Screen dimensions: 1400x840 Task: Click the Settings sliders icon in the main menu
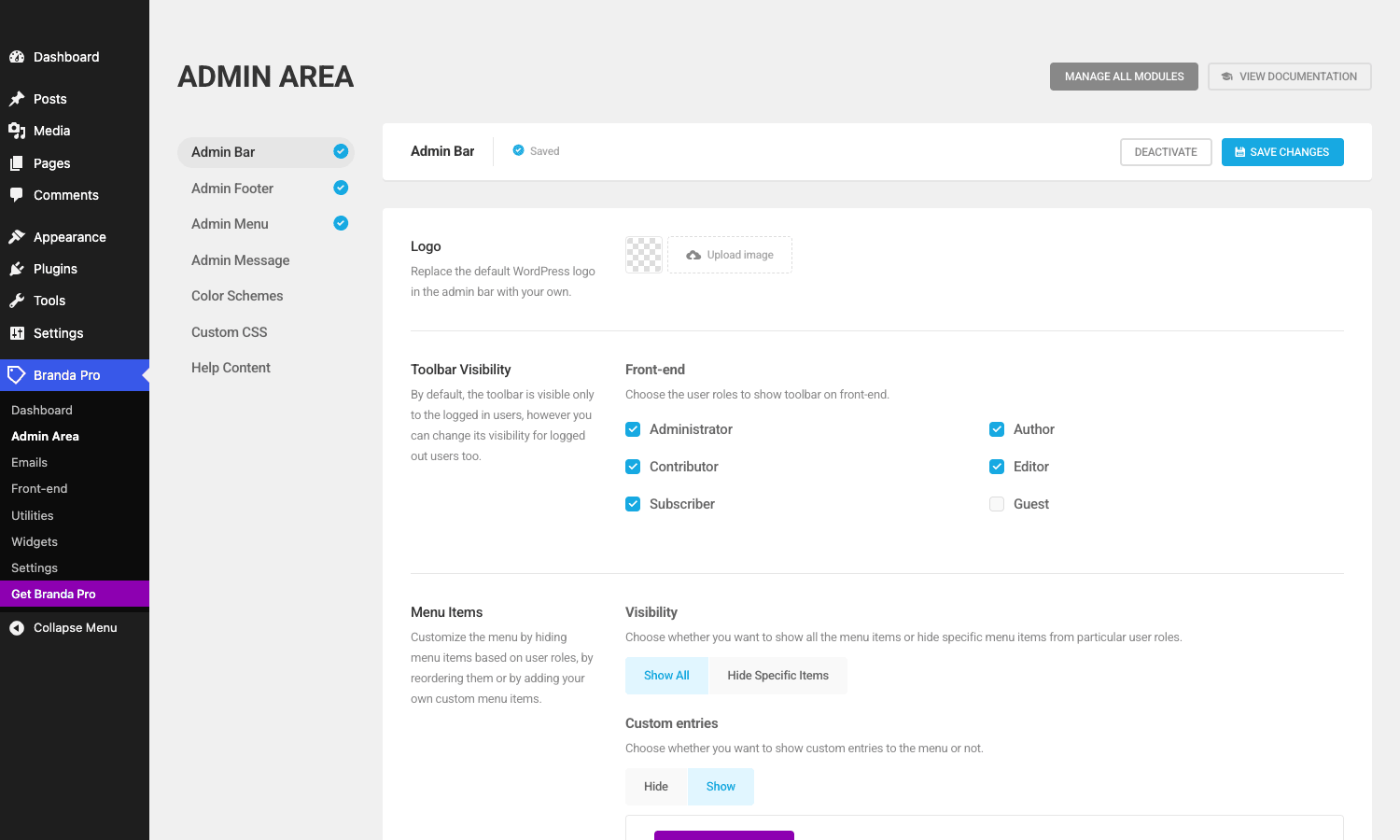click(x=17, y=333)
